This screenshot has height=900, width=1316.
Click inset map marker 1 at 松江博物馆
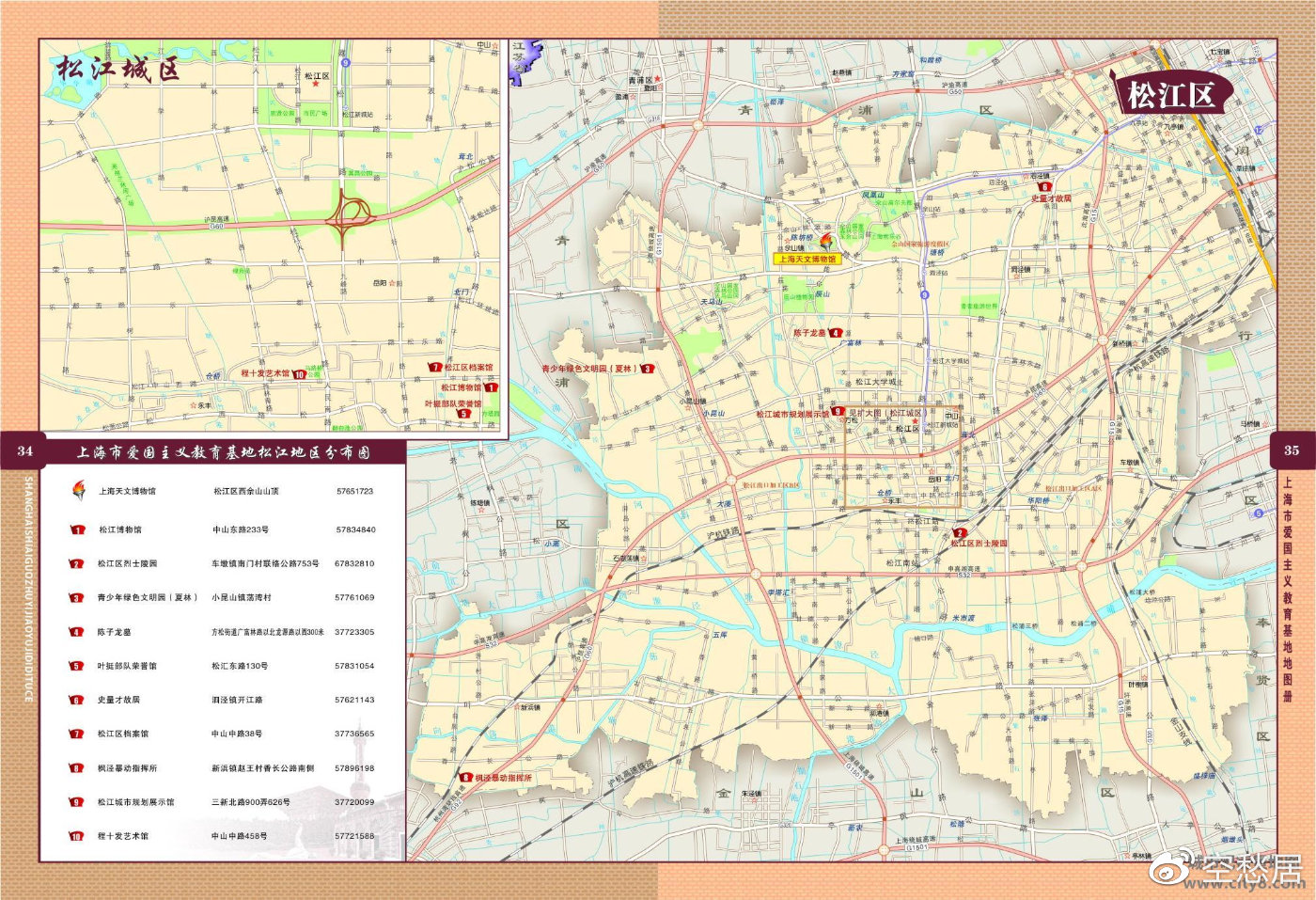[490, 387]
